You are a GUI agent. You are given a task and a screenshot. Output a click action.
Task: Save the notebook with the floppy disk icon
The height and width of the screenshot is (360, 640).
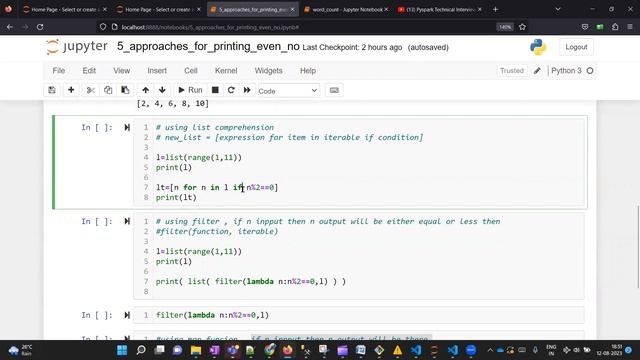pyautogui.click(x=52, y=90)
